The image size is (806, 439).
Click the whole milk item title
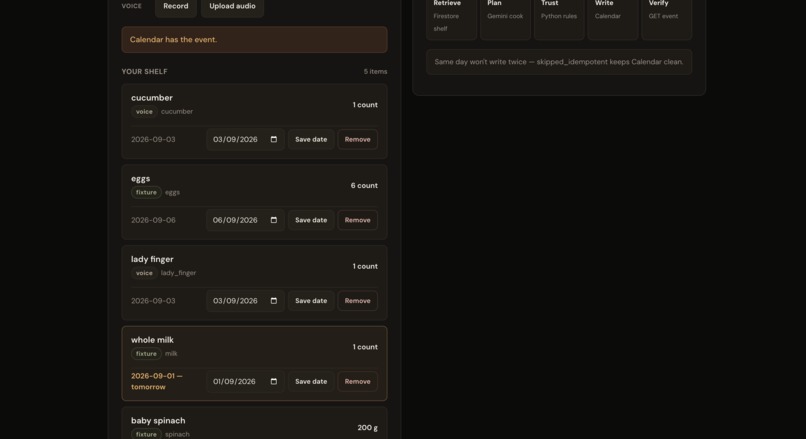point(152,340)
